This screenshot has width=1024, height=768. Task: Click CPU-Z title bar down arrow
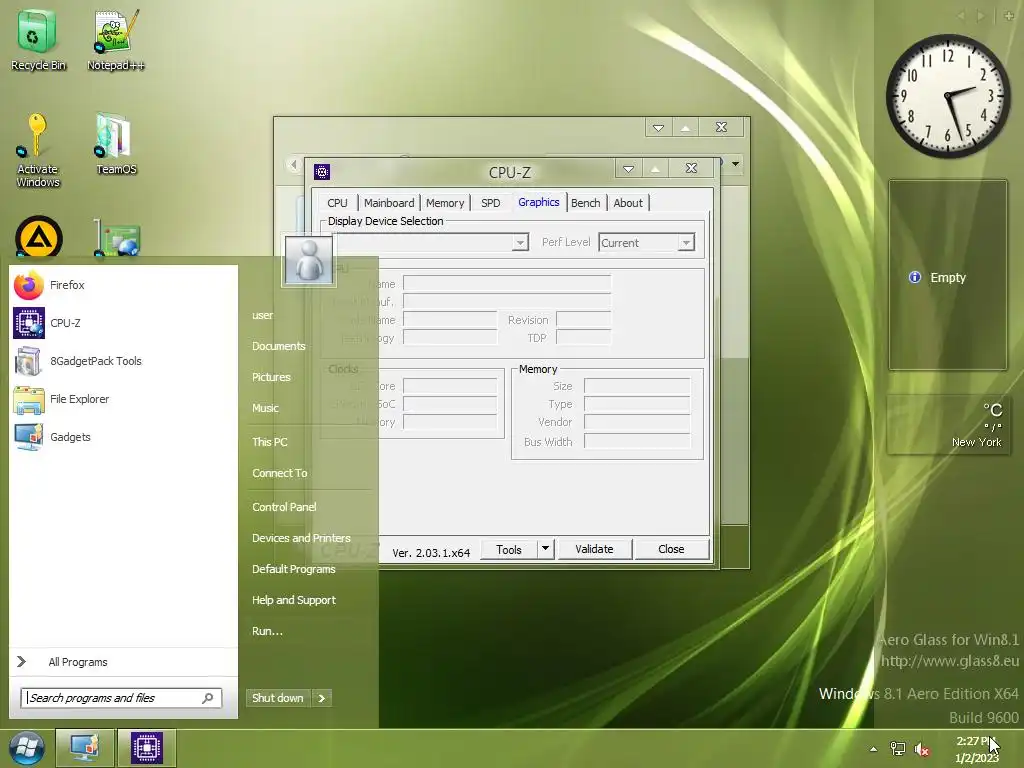(x=628, y=169)
